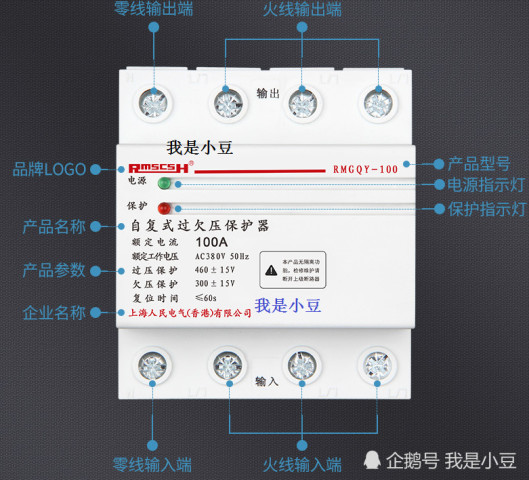Click the neutral-line output terminal screw

[x=154, y=103]
